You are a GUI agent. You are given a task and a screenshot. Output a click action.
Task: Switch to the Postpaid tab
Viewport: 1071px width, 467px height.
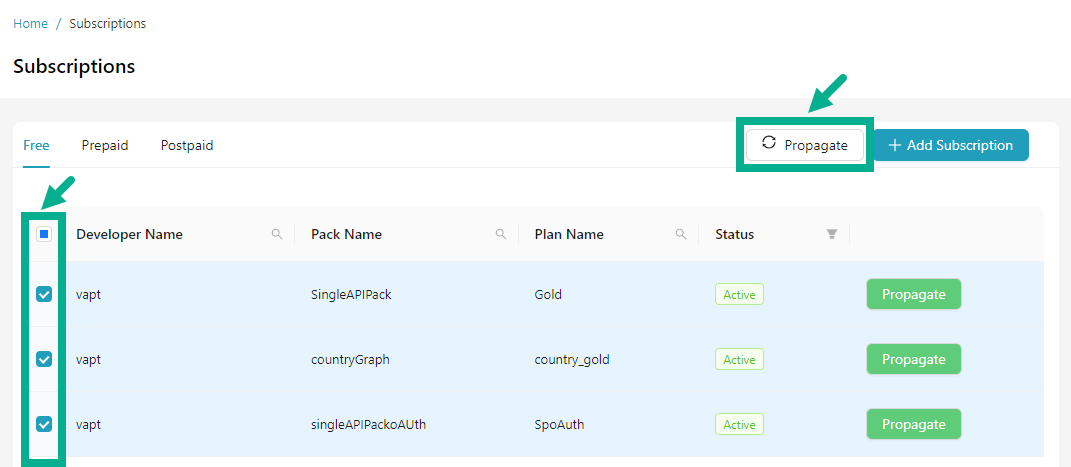pos(187,145)
